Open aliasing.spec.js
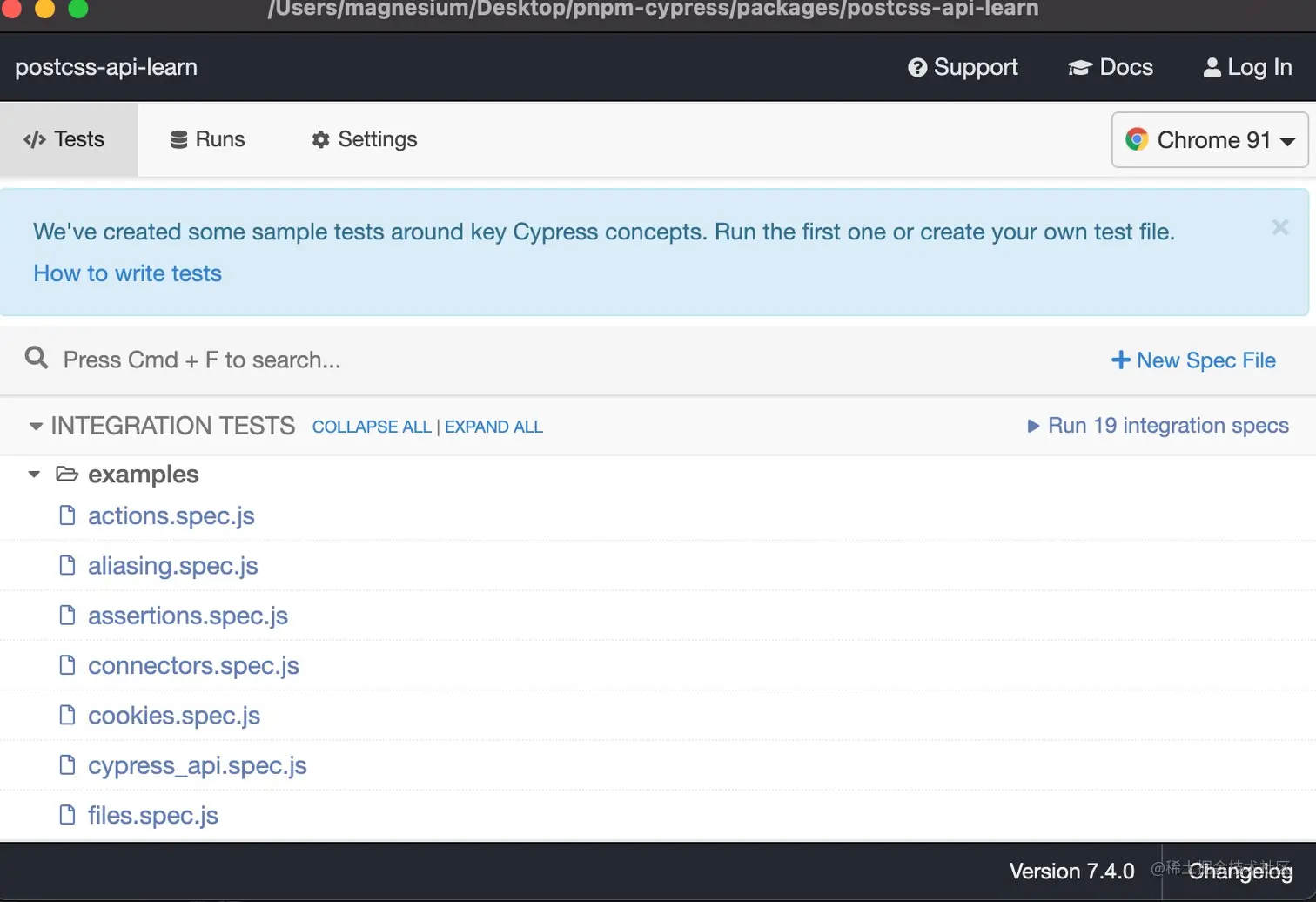This screenshot has height=902, width=1316. coord(173,566)
